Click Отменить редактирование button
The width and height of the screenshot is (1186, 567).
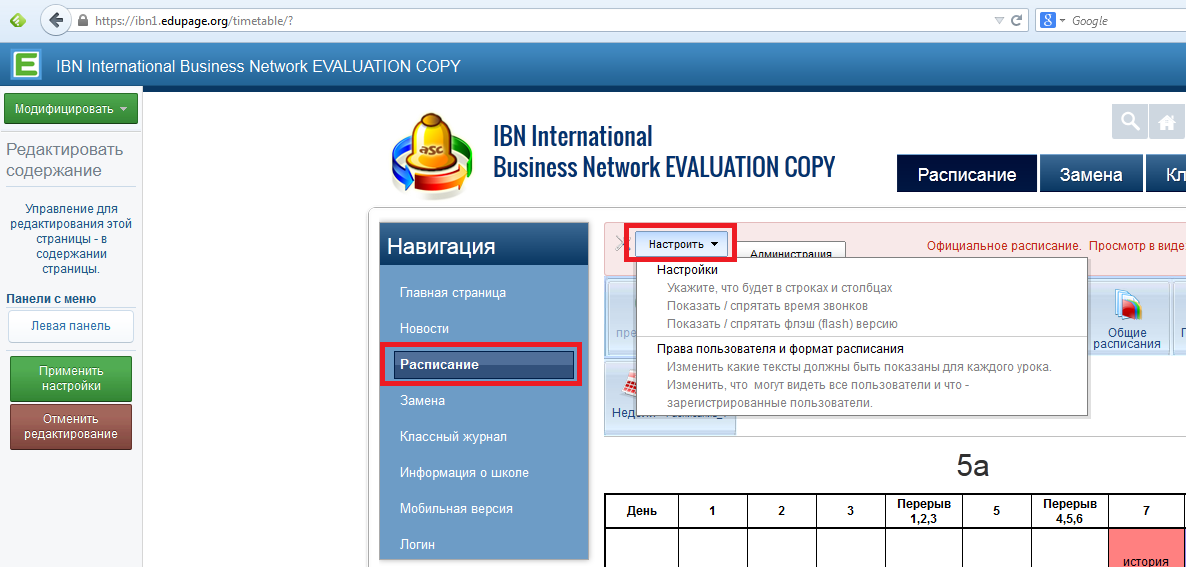pos(71,426)
